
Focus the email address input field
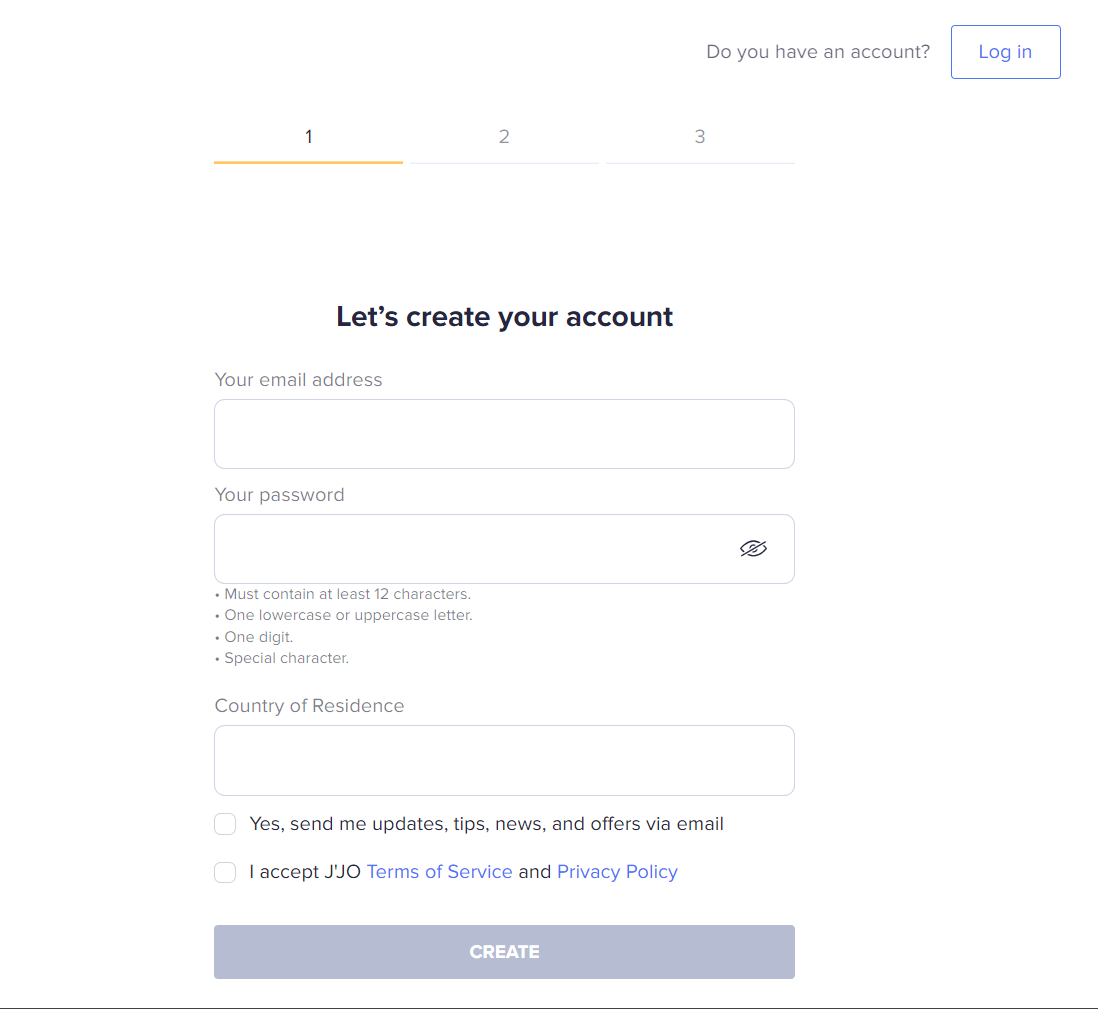coord(504,434)
